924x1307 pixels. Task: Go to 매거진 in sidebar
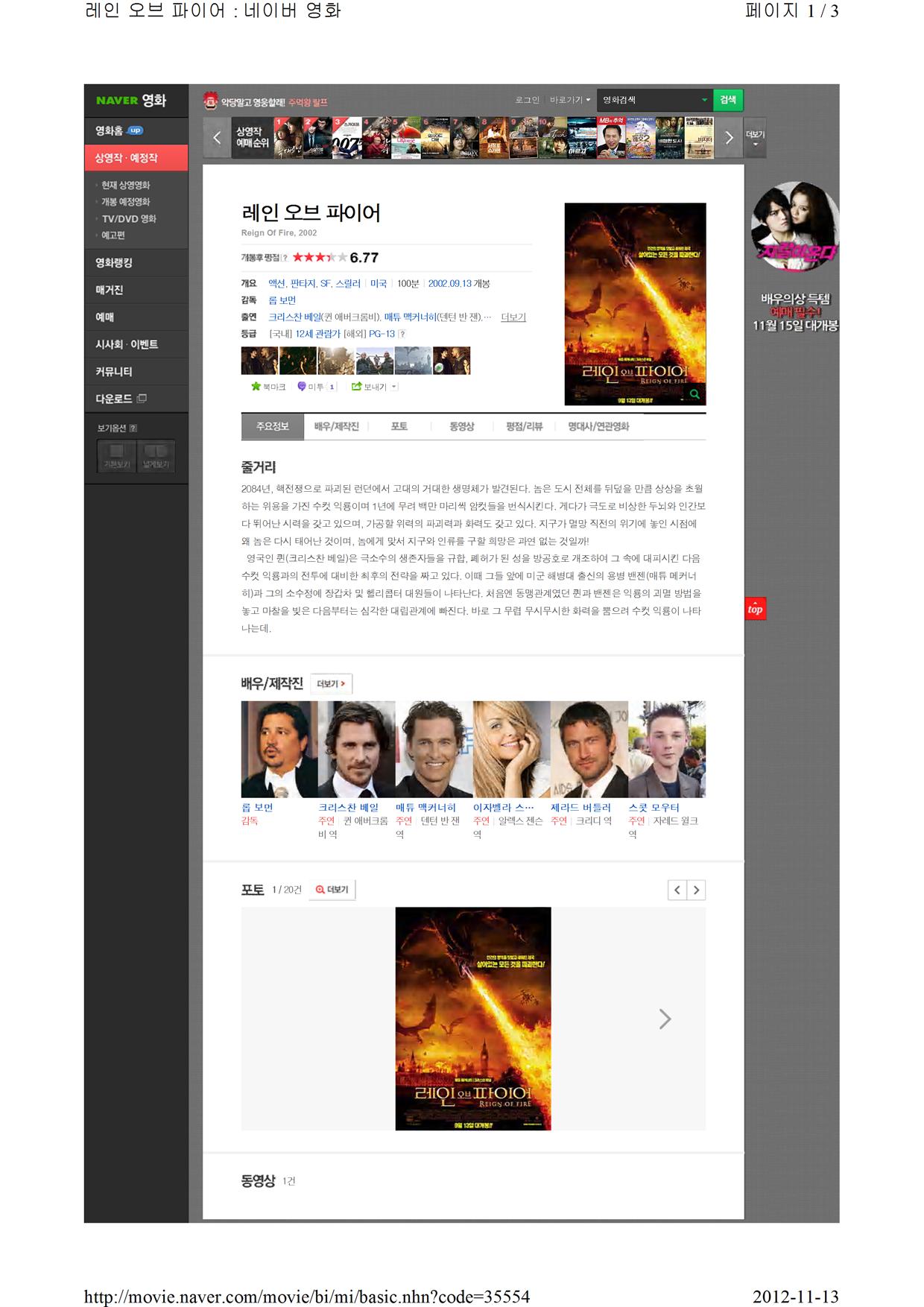[x=136, y=290]
